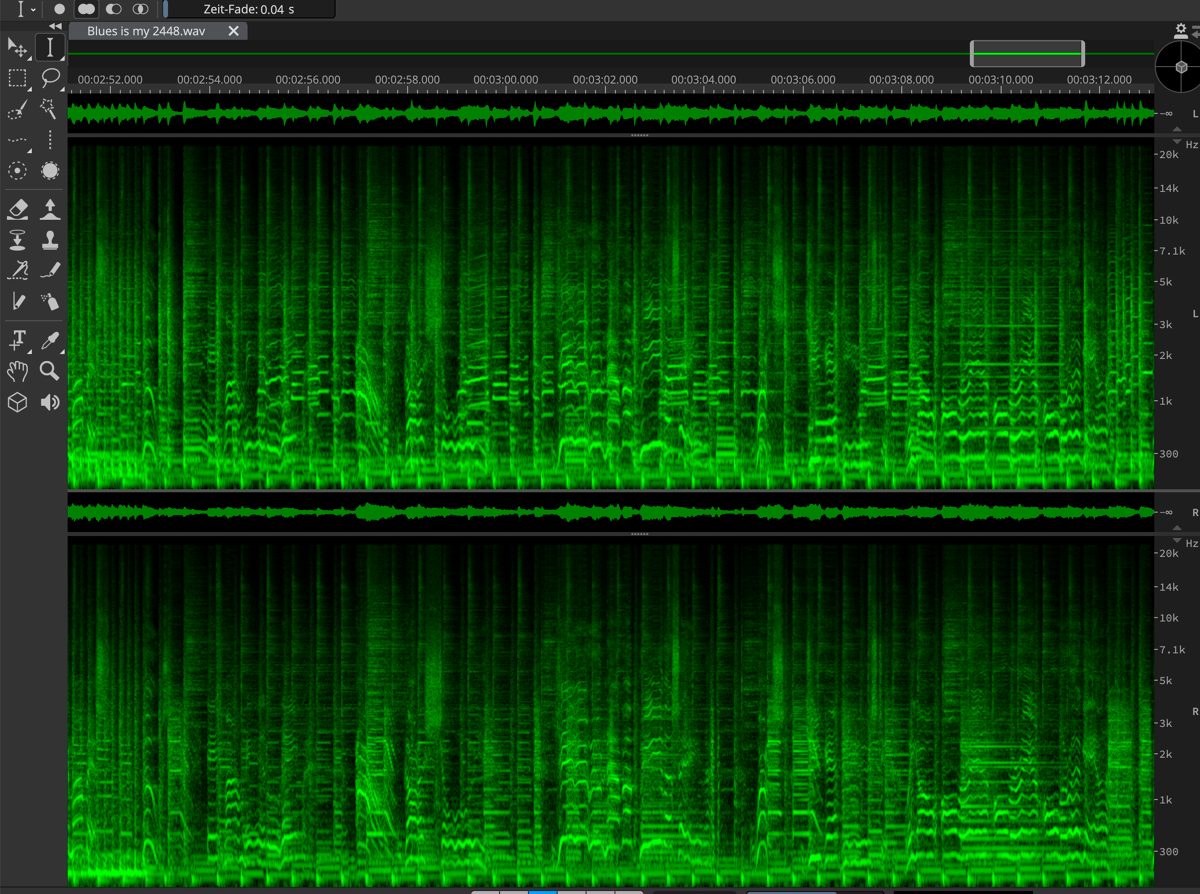This screenshot has height=894, width=1200.
Task: Click the down triangle next to left channel Hz label
Action: tap(1176, 142)
